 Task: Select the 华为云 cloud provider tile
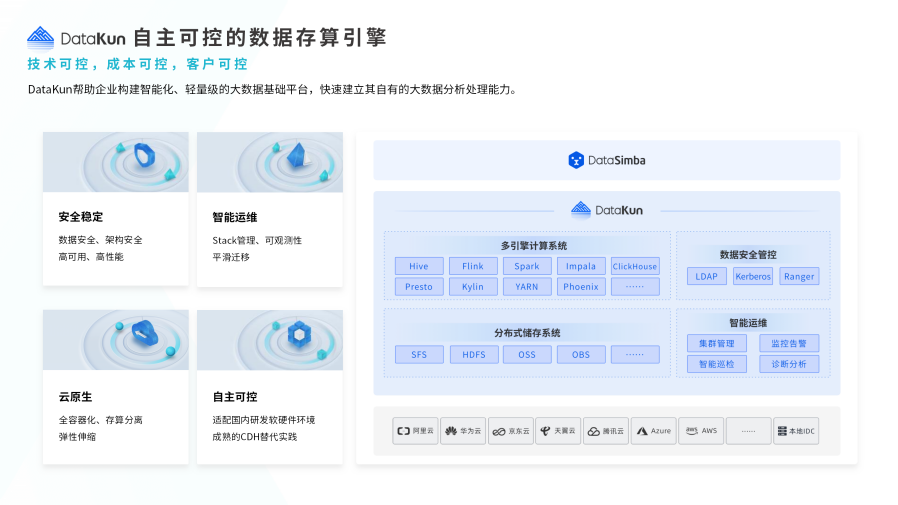[463, 431]
